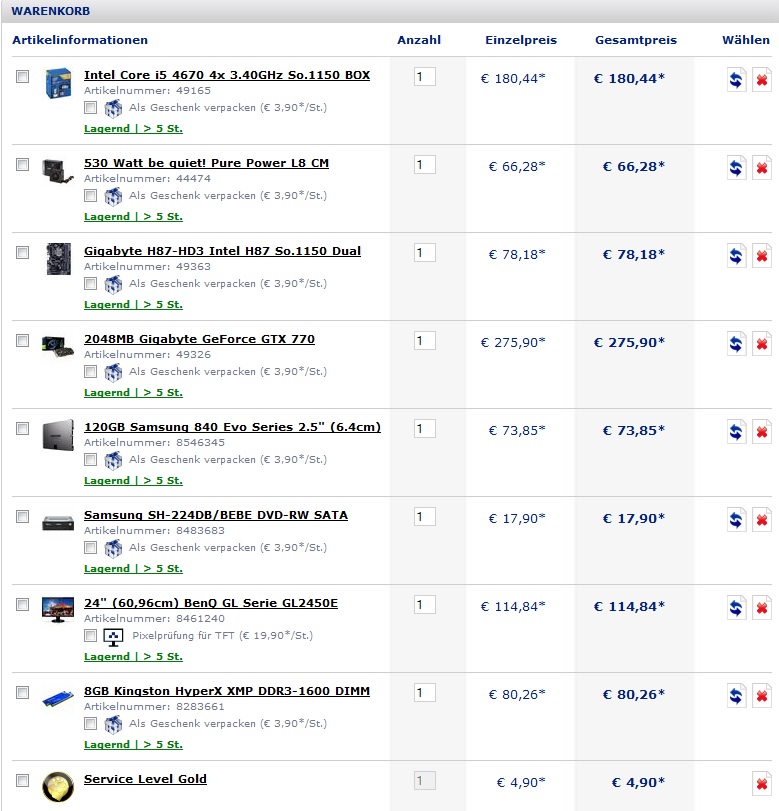Select the Service Level Gold row checkbox

(22, 780)
